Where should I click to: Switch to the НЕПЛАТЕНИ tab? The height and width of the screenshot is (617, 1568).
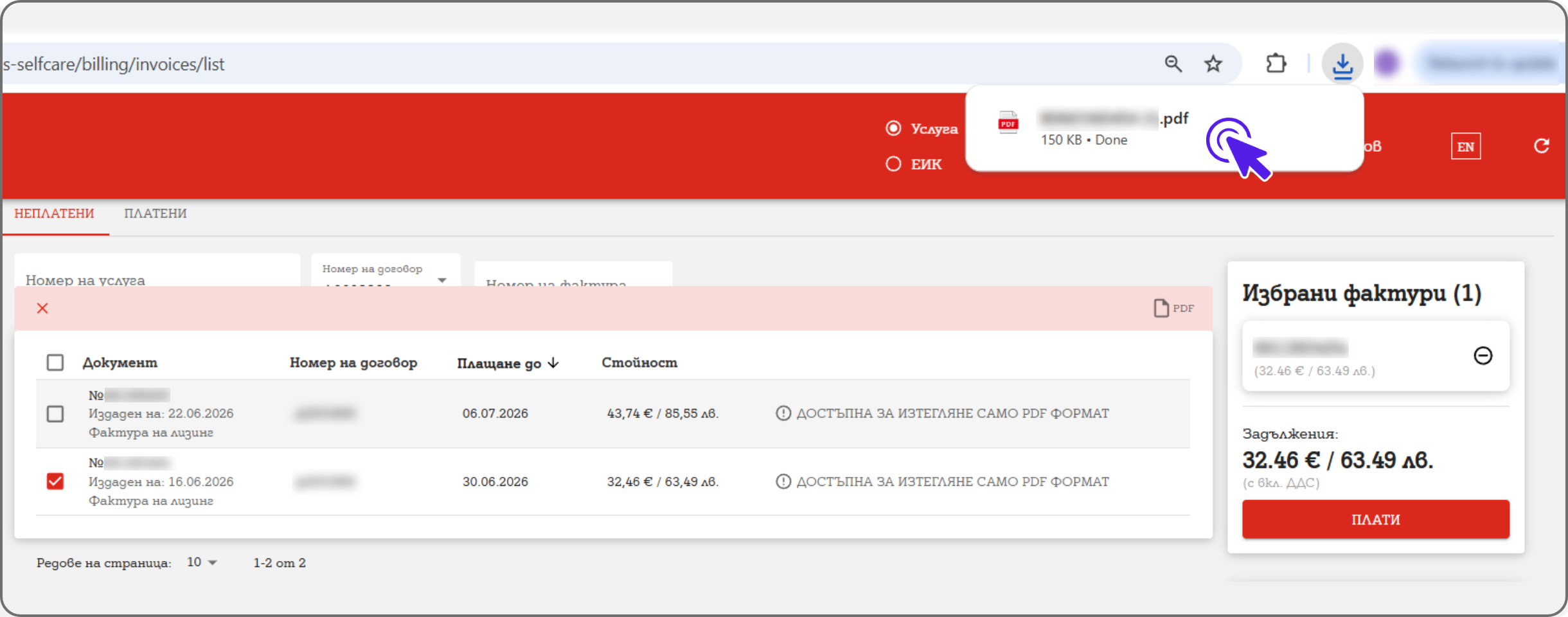(x=55, y=213)
